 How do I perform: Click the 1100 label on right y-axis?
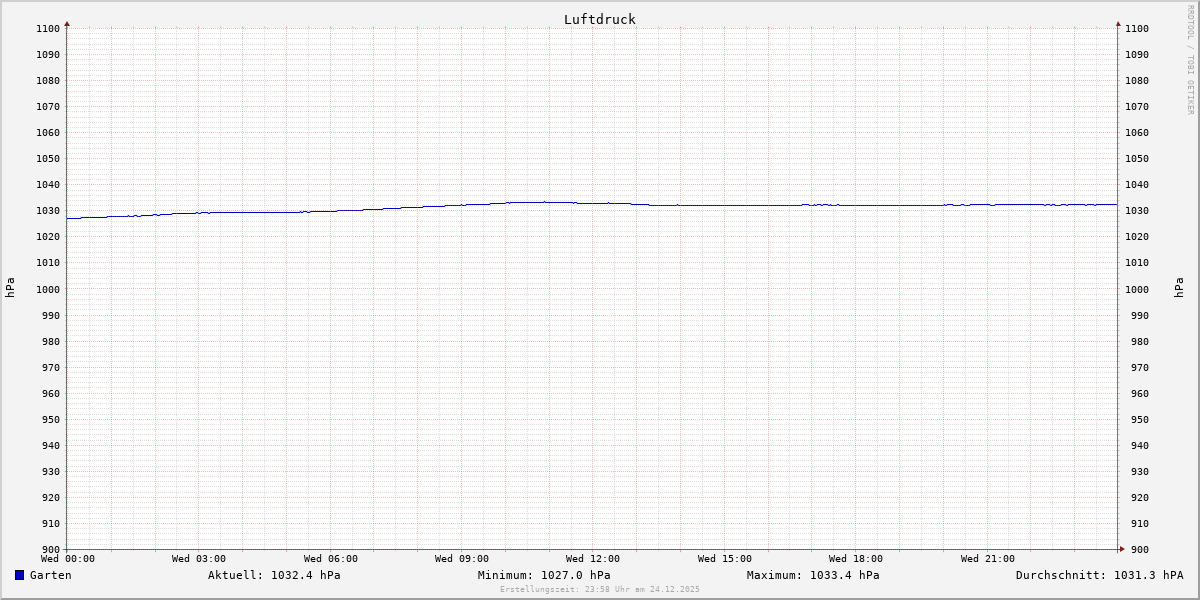pos(1138,28)
